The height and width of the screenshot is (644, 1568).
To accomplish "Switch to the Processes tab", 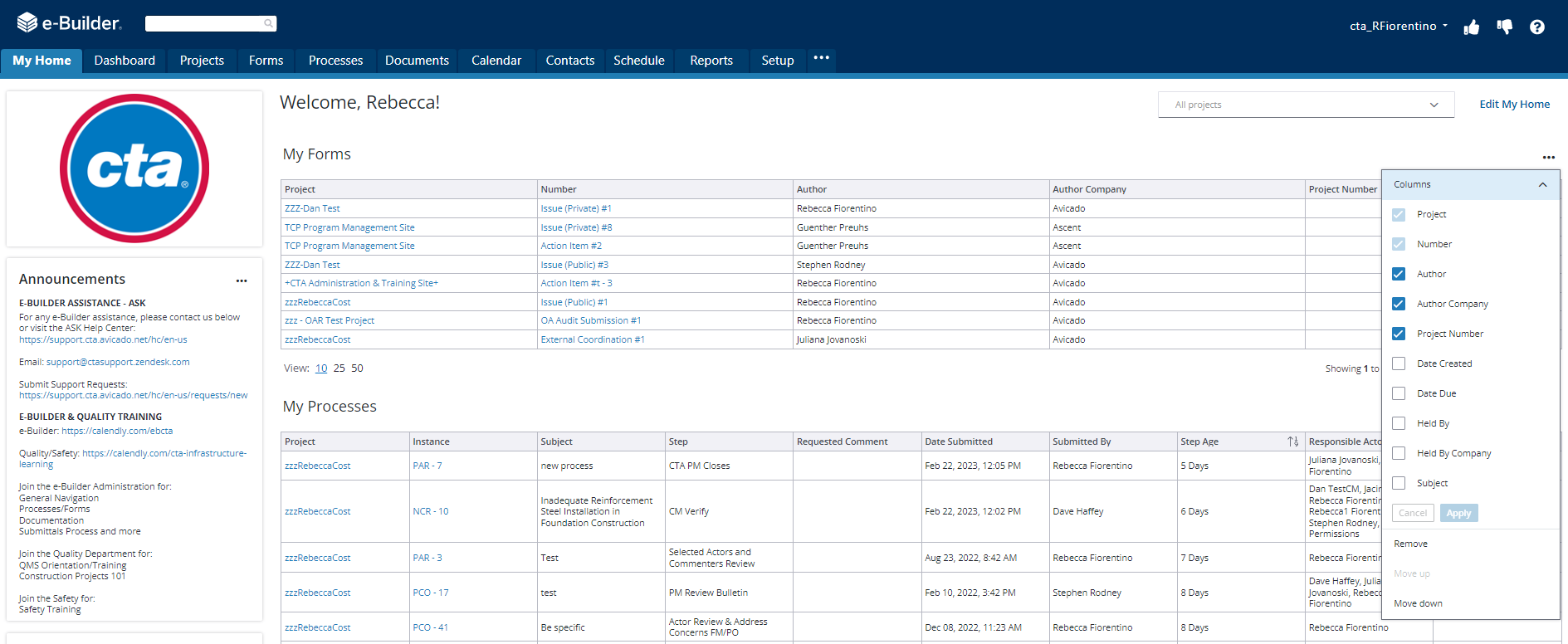I will [335, 61].
